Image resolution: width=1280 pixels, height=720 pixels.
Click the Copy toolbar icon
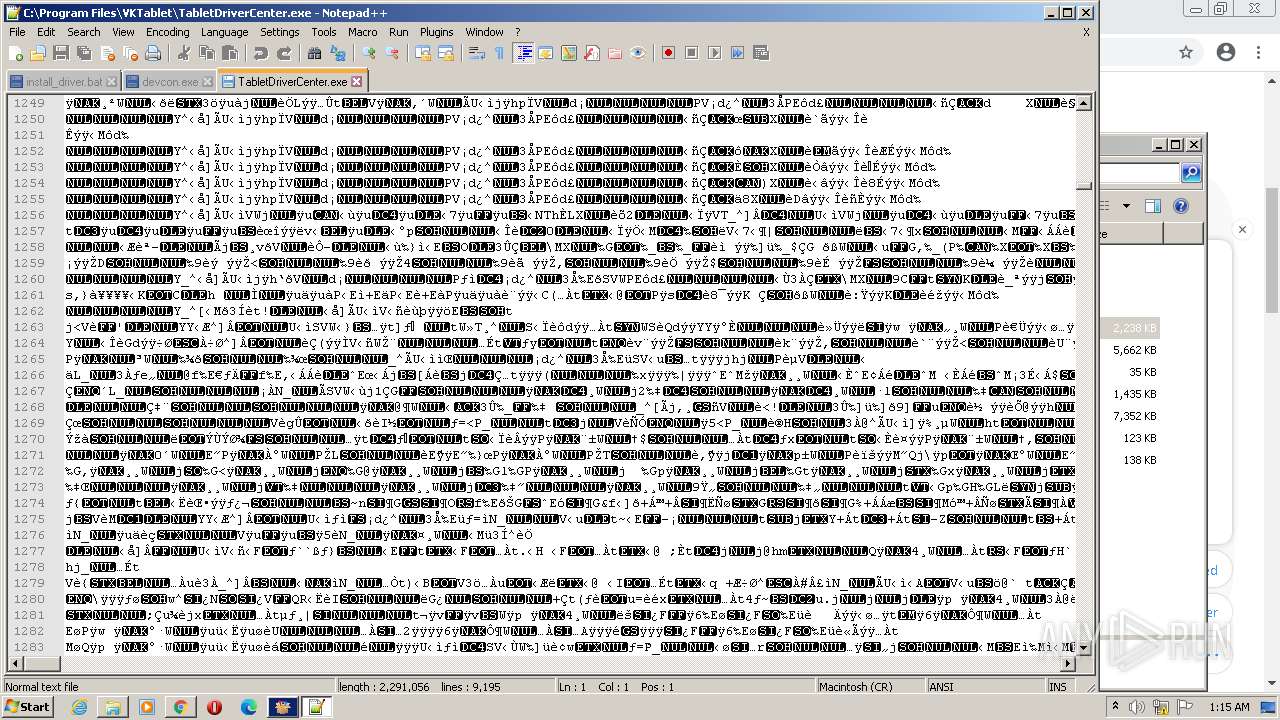click(207, 53)
